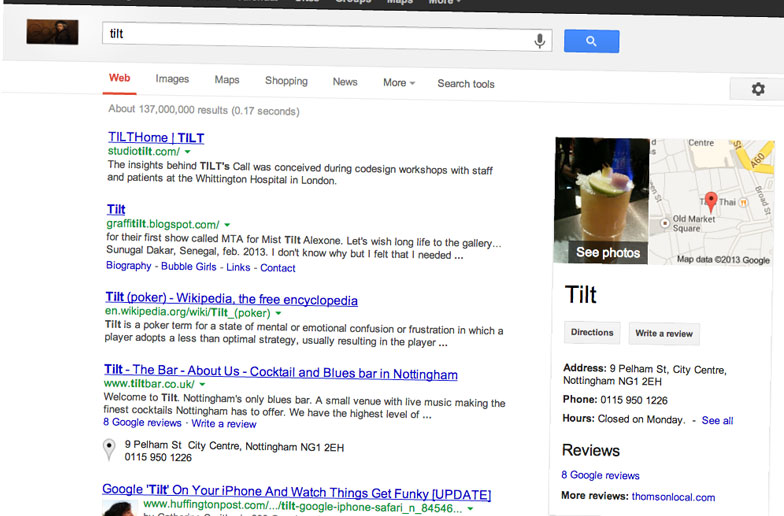The image size is (784, 516).
Task: Open the settings gear menu
Action: click(x=757, y=90)
